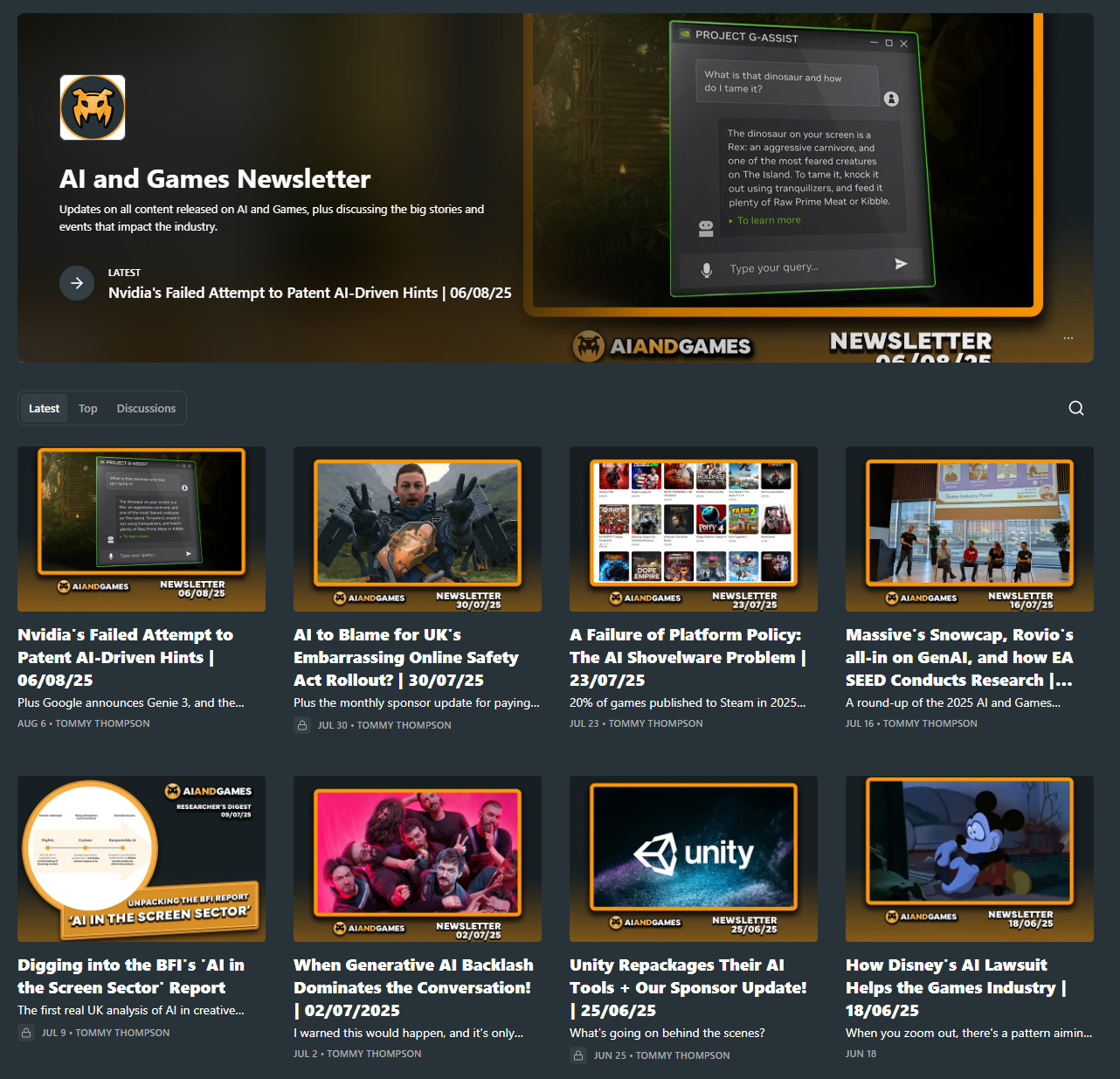This screenshot has height=1079, width=1120.
Task: Open 'When Generative AI Backlash' post title
Action: 413,987
